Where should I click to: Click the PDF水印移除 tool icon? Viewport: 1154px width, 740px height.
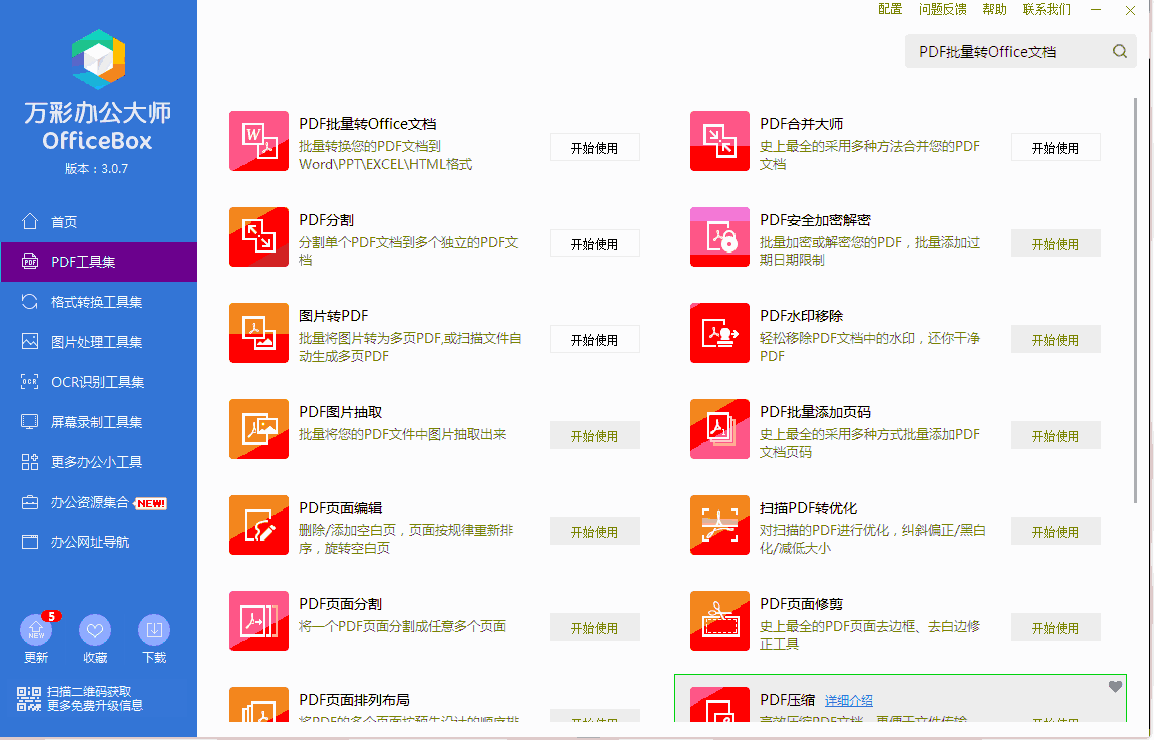pyautogui.click(x=719, y=333)
